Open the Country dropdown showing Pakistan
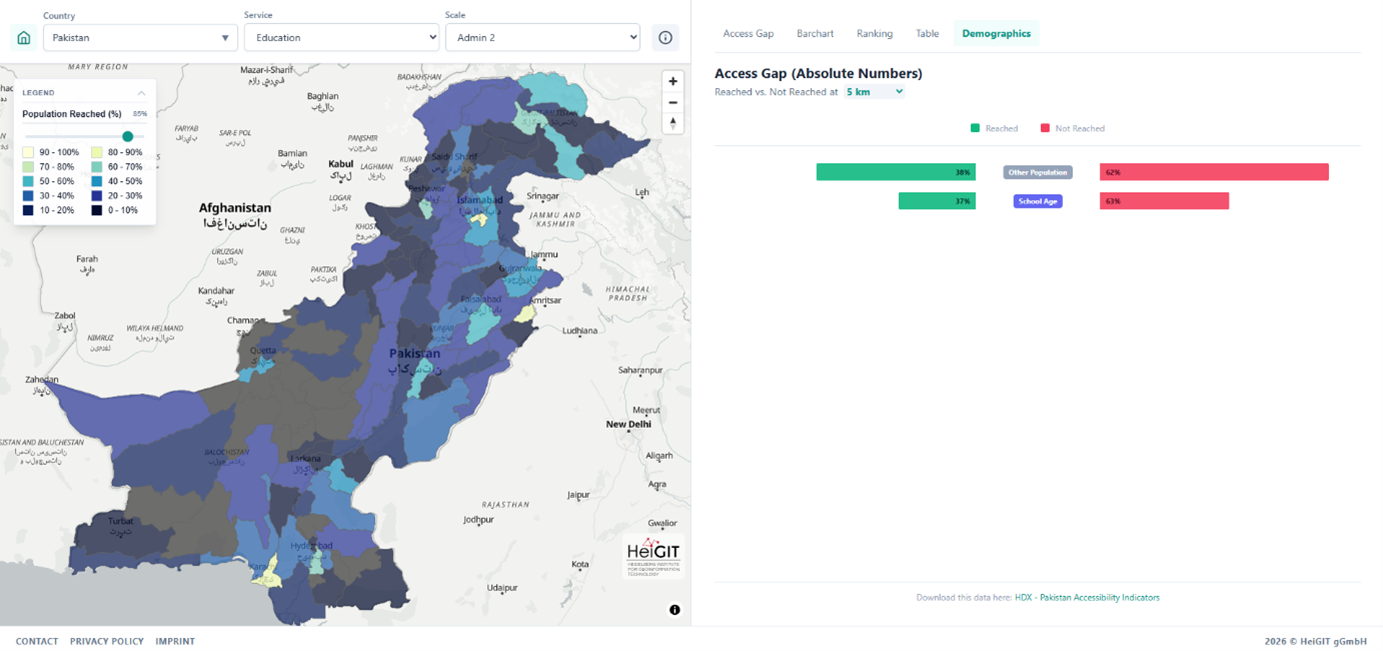The height and width of the screenshot is (651, 1383). coord(140,38)
